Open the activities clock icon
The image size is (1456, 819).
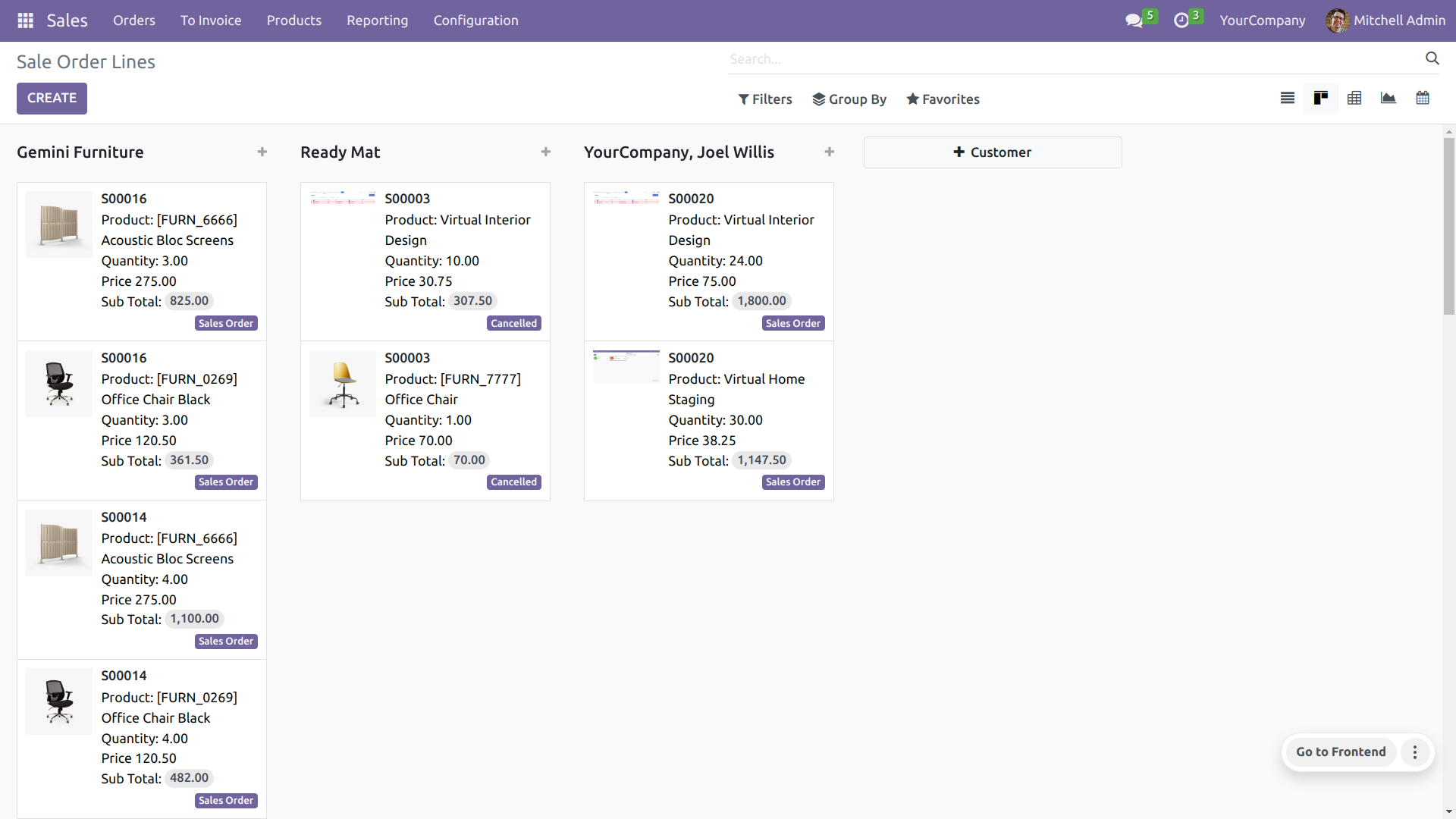click(1181, 20)
